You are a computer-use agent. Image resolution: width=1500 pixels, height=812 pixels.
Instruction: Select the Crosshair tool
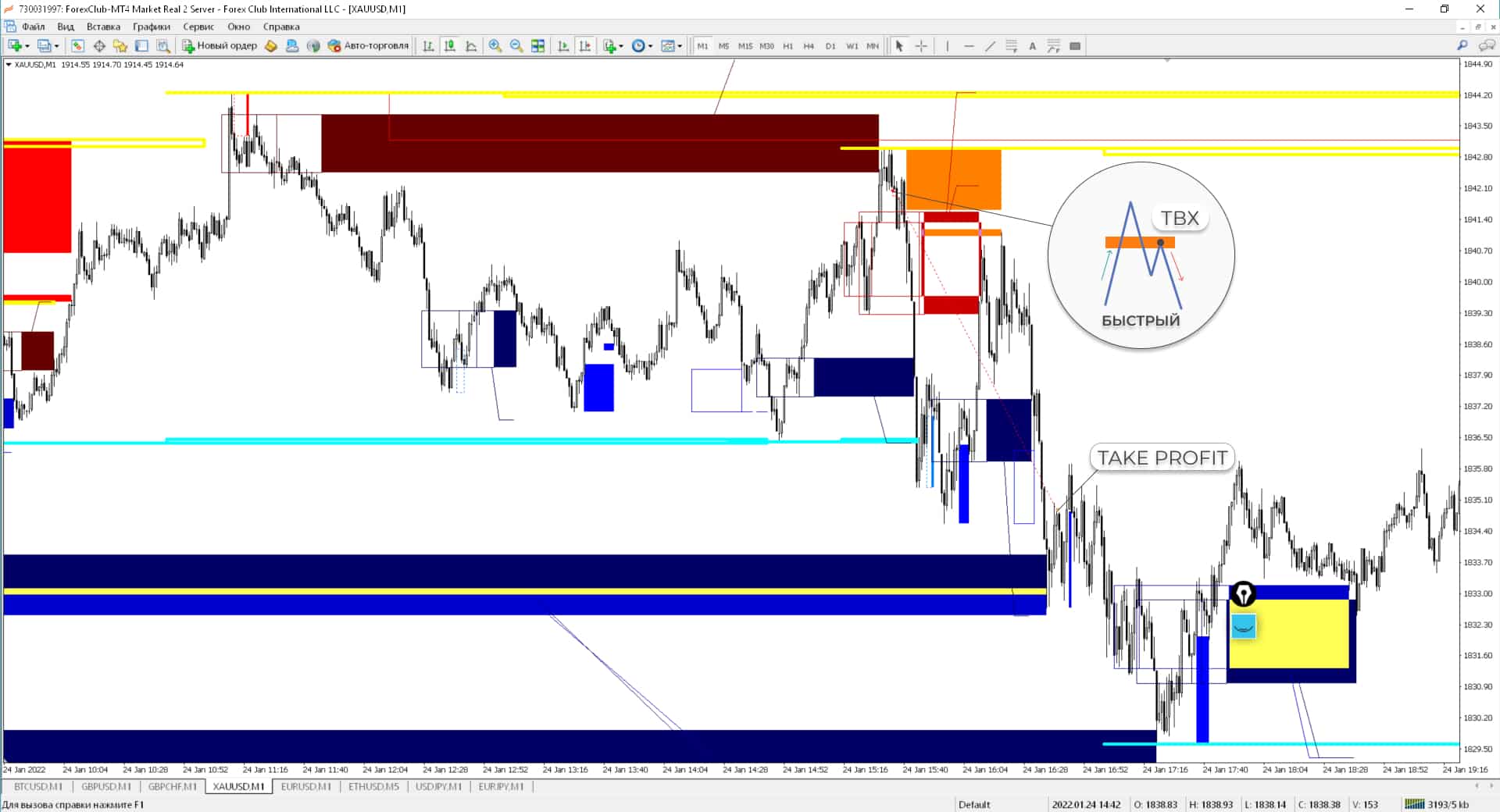coord(921,46)
